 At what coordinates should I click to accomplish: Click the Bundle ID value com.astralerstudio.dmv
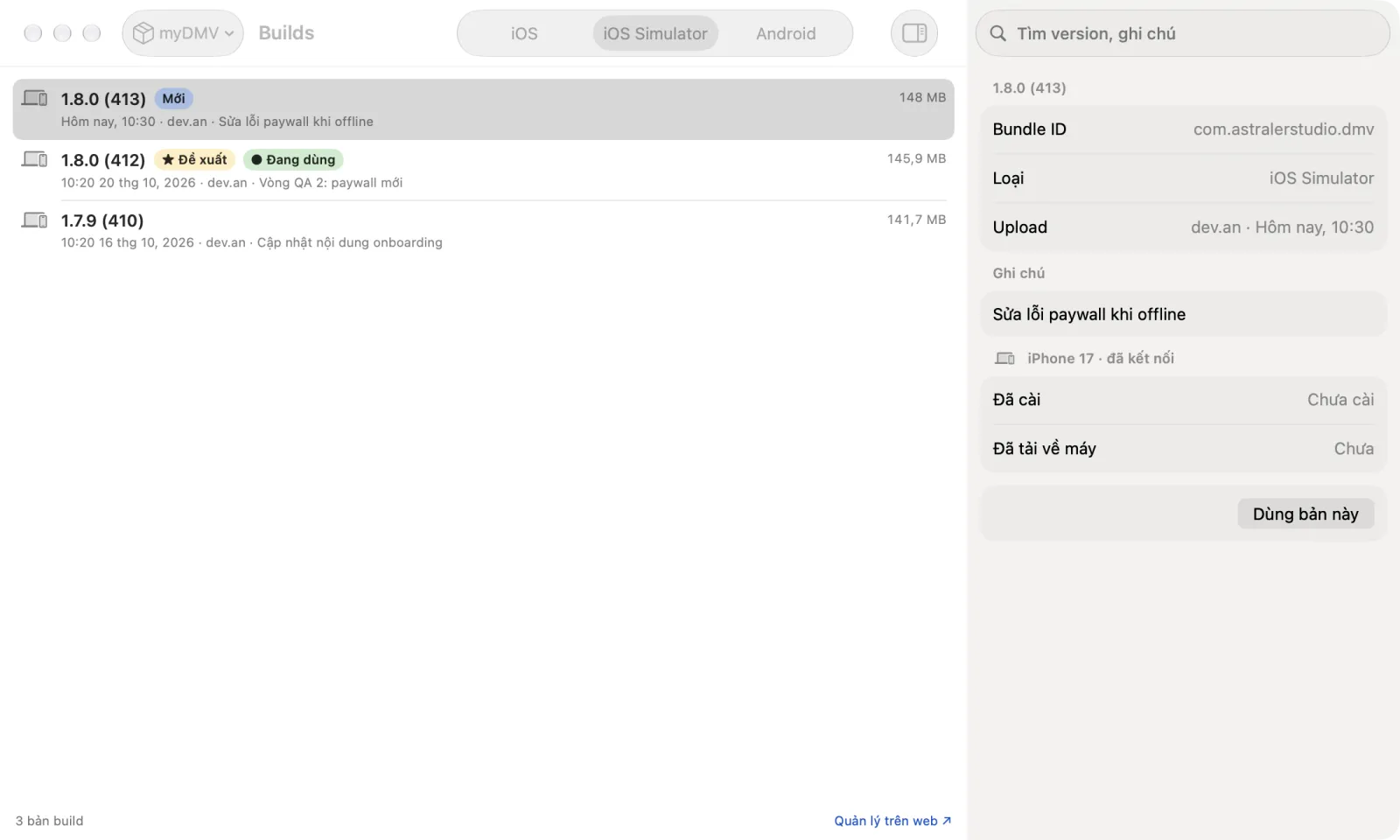(x=1284, y=129)
